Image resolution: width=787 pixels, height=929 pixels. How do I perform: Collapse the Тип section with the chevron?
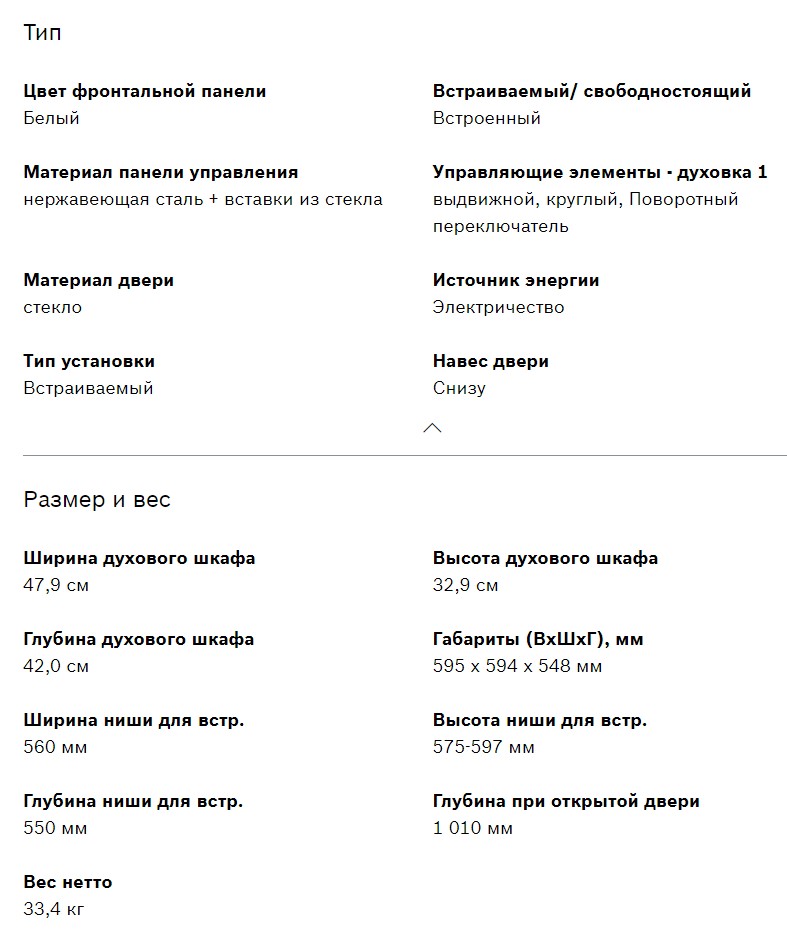pyautogui.click(x=432, y=428)
